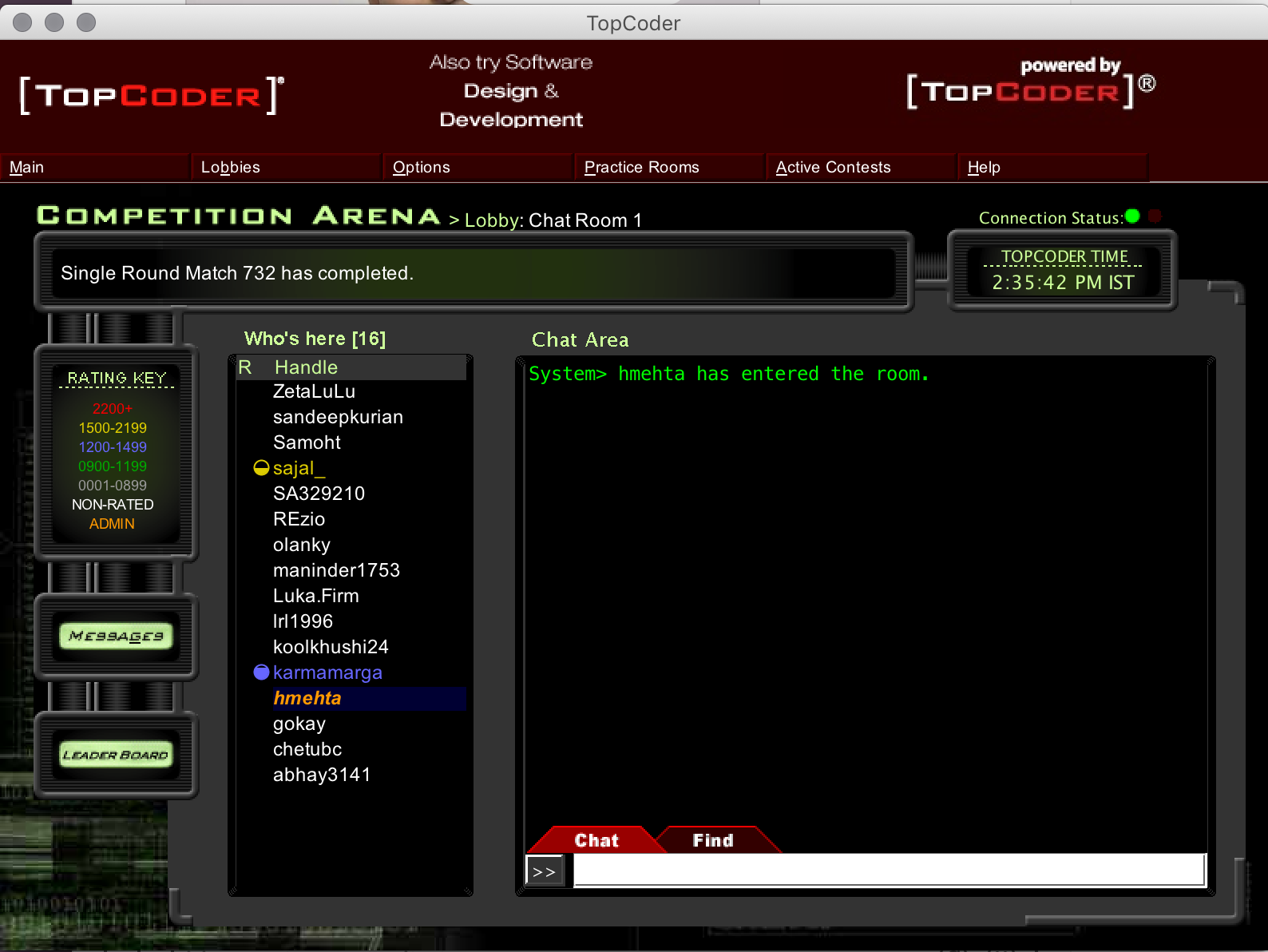The image size is (1268, 952).
Task: Click the blue rating icon beside karmamarga
Action: tap(261, 672)
